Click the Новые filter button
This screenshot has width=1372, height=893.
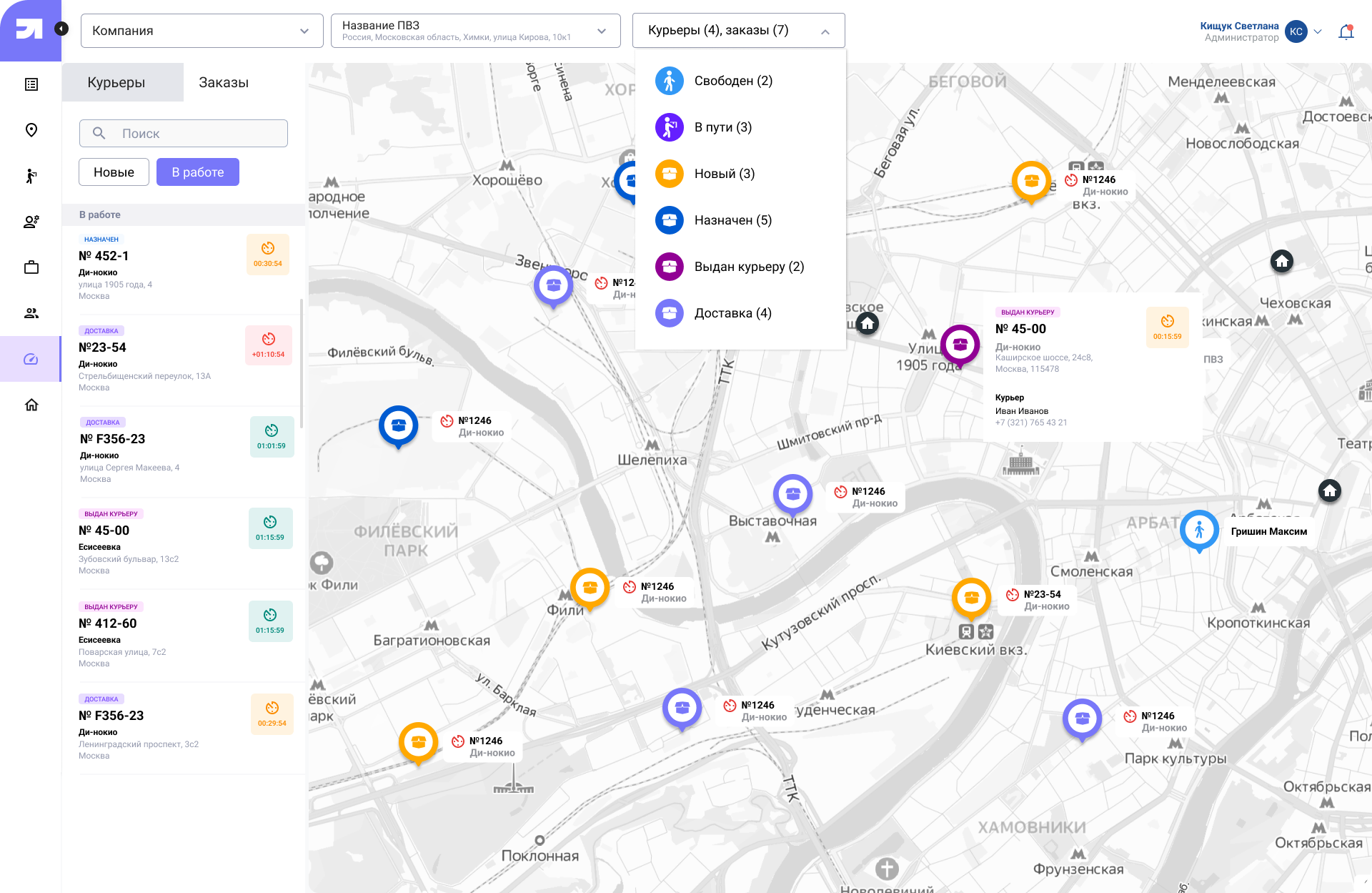[x=114, y=172]
